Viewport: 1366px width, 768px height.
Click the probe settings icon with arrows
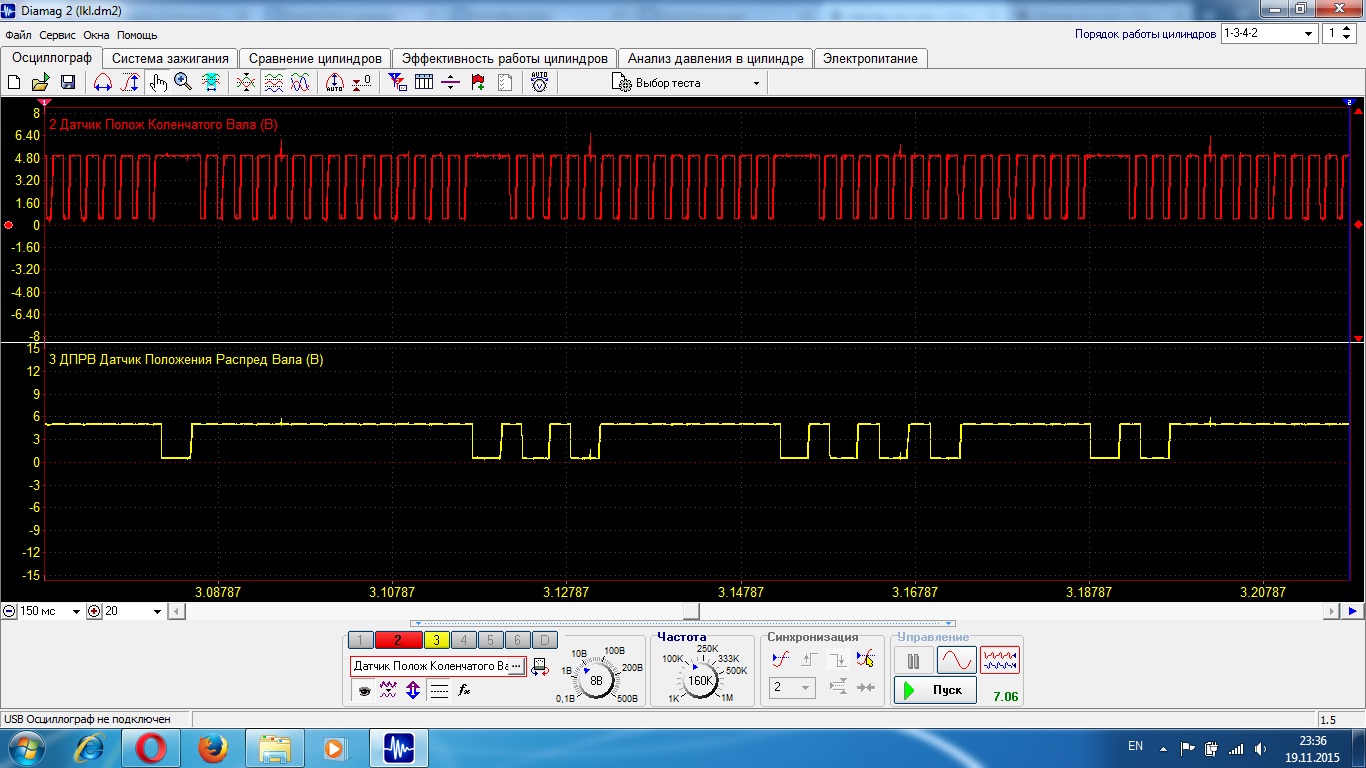pos(540,666)
